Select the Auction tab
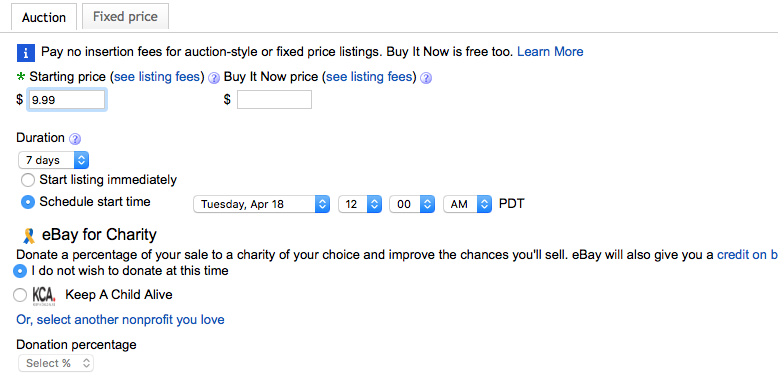778x388 pixels. [x=44, y=17]
